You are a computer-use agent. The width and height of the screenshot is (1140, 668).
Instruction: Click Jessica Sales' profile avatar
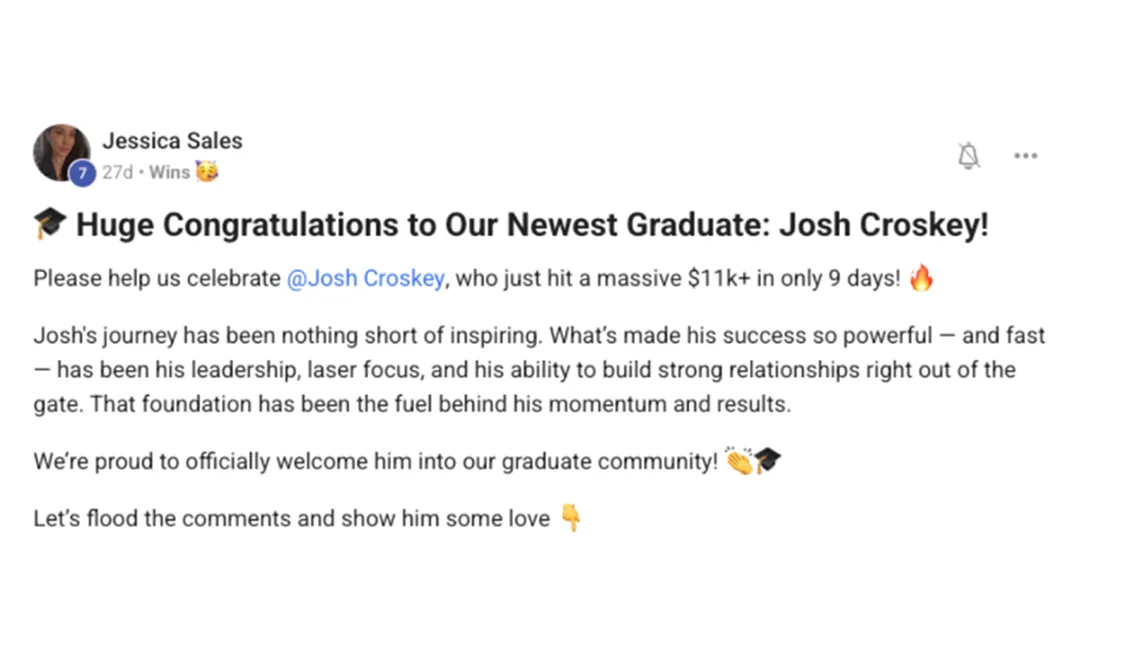pos(61,152)
